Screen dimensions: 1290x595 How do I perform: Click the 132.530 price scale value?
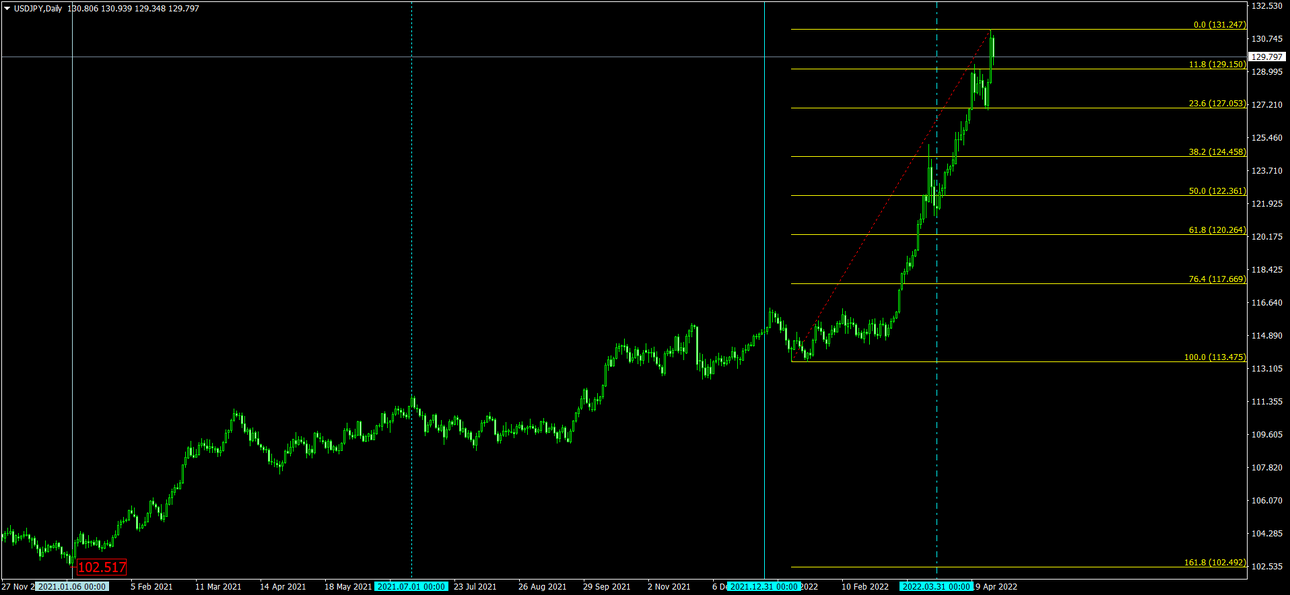[x=1267, y=6]
